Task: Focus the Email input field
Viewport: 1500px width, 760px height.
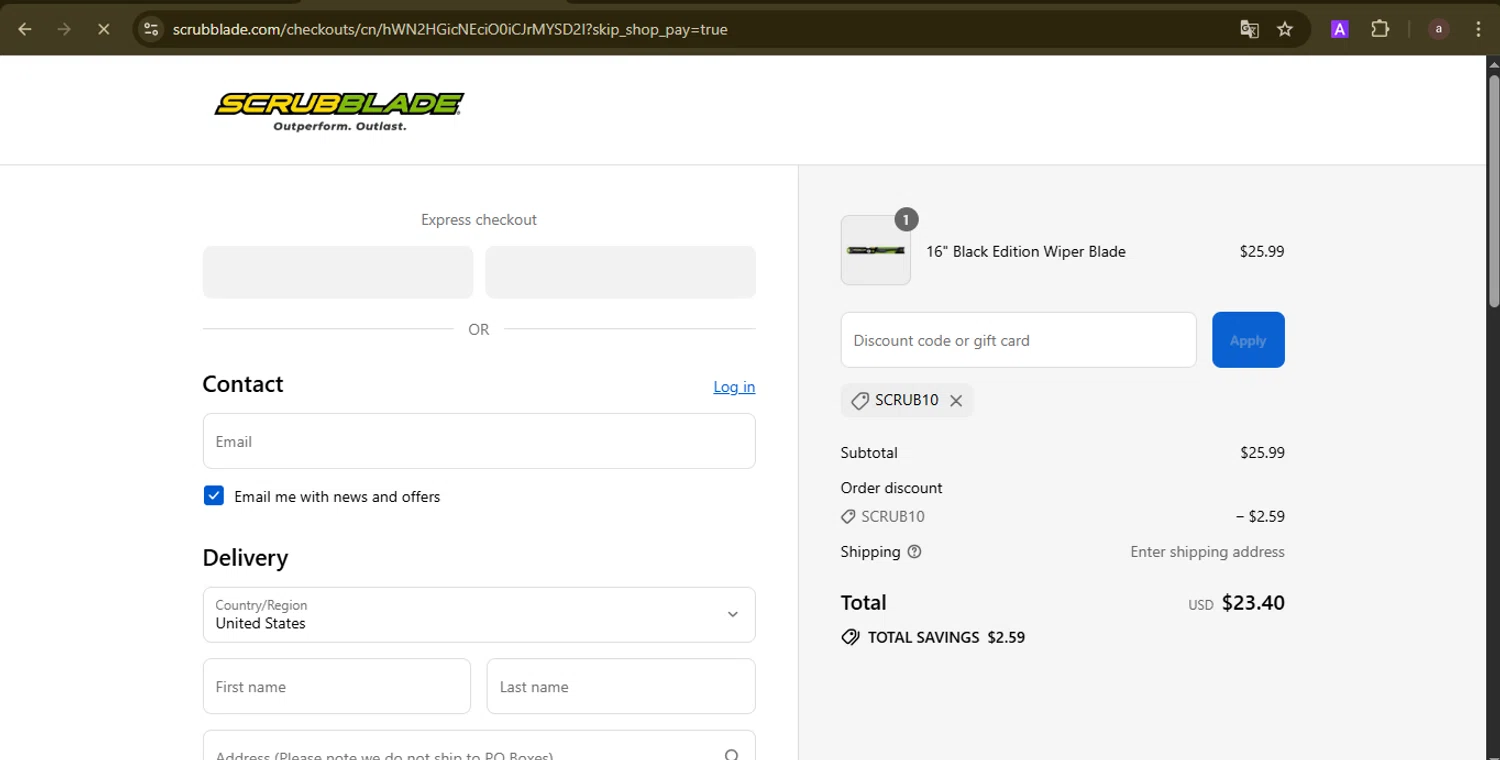Action: point(479,441)
